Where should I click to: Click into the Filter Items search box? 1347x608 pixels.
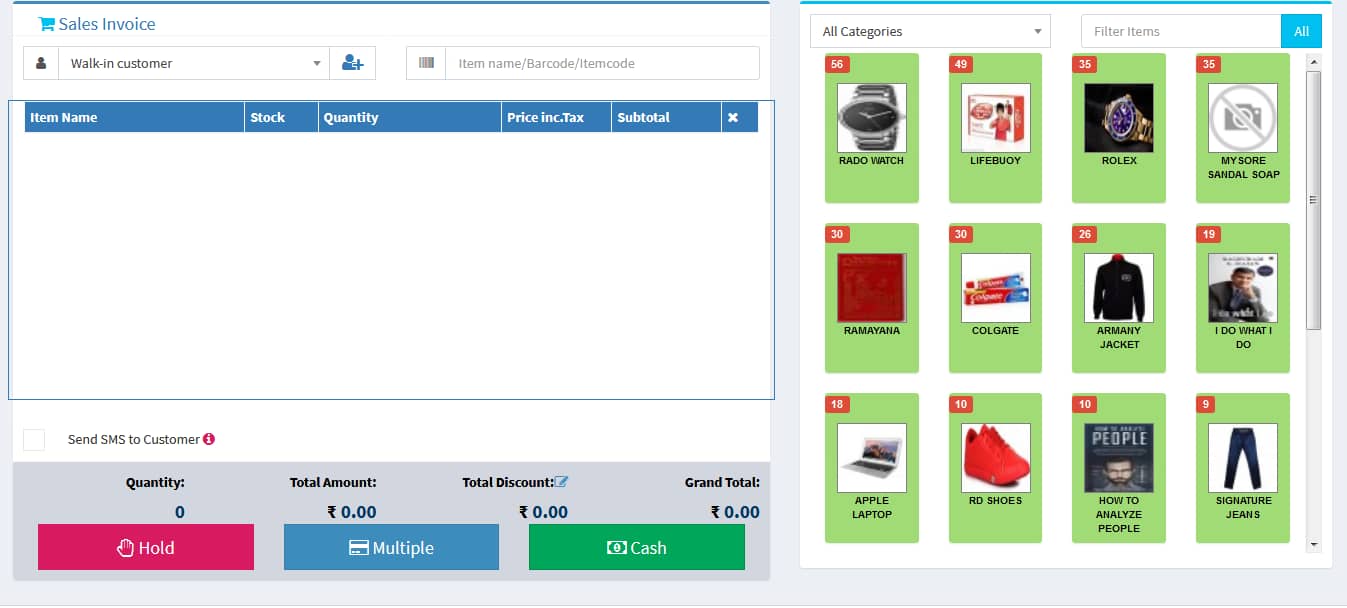pos(1181,31)
